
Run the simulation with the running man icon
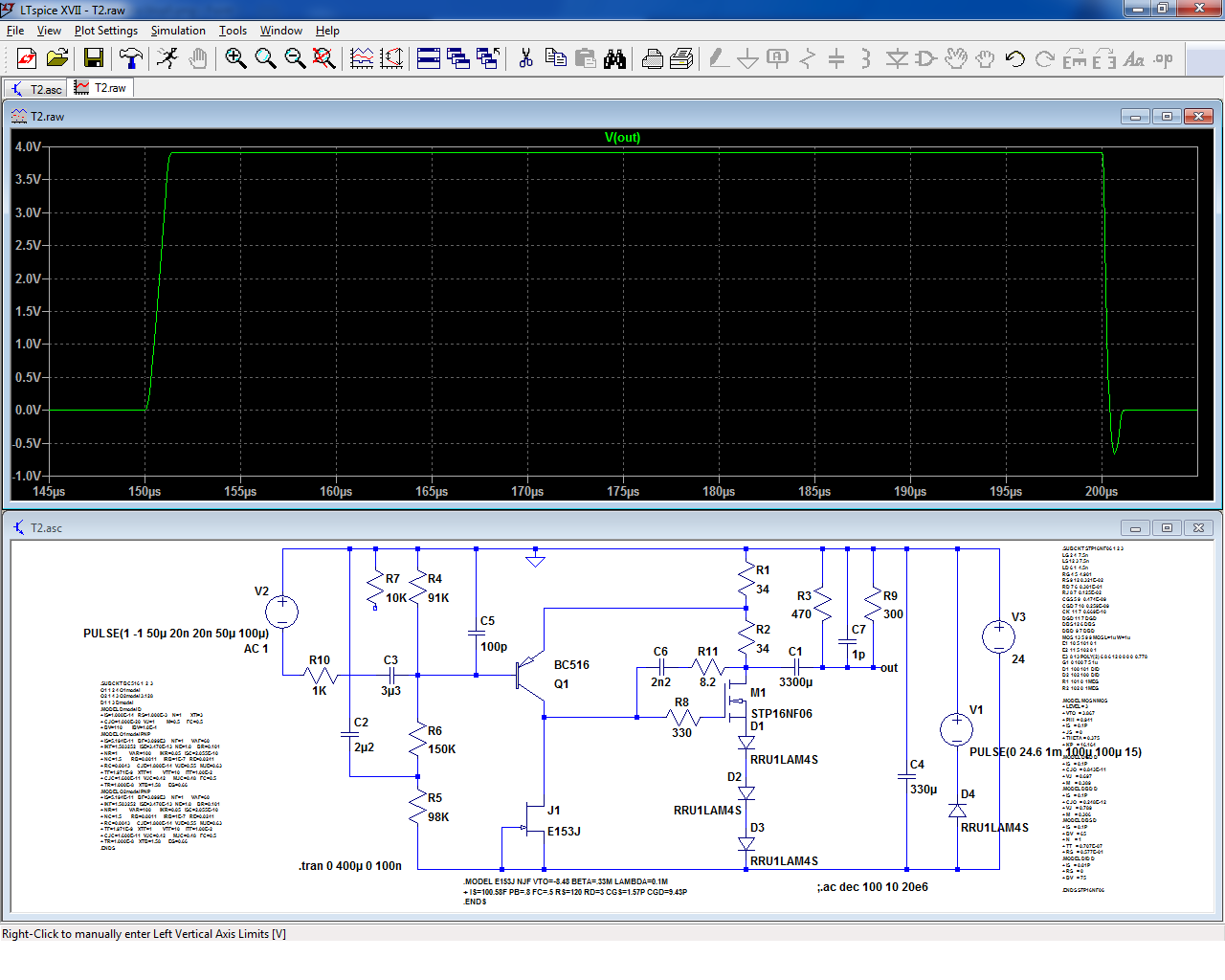pyautogui.click(x=167, y=59)
